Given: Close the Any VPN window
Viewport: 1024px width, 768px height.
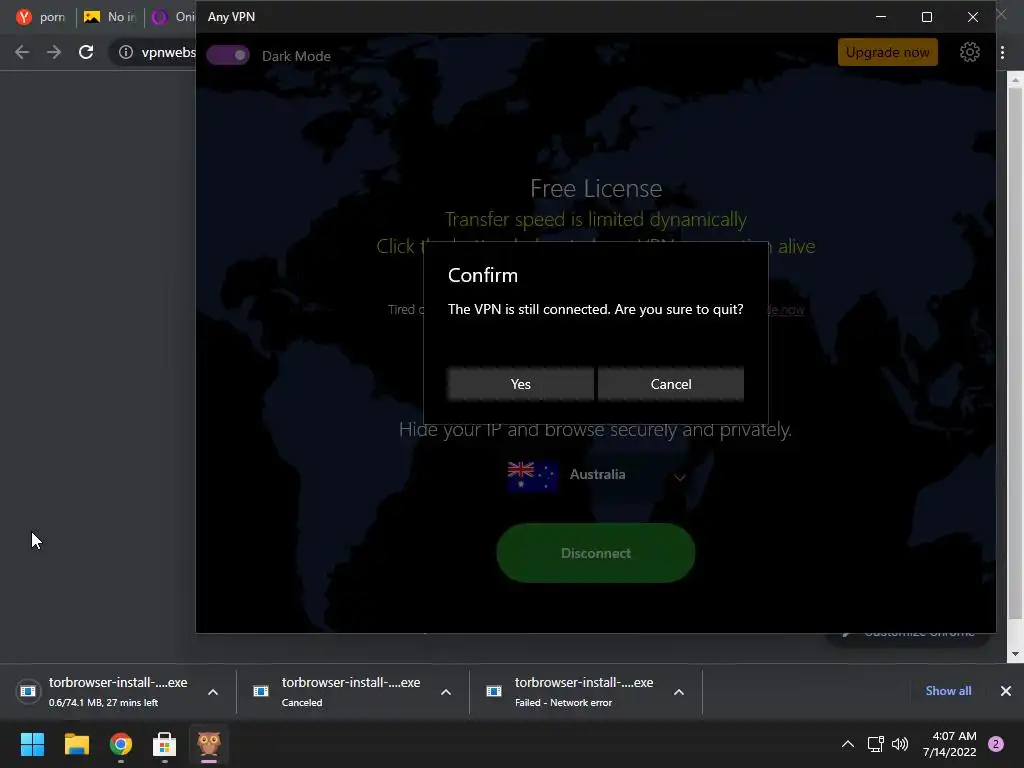Looking at the screenshot, I should click(x=973, y=17).
